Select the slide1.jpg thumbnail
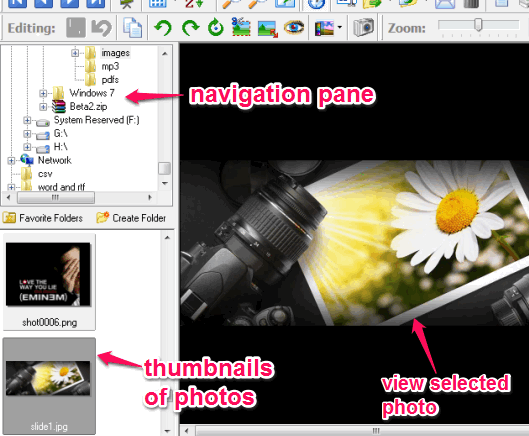Image resolution: width=529 pixels, height=436 pixels. (x=49, y=386)
